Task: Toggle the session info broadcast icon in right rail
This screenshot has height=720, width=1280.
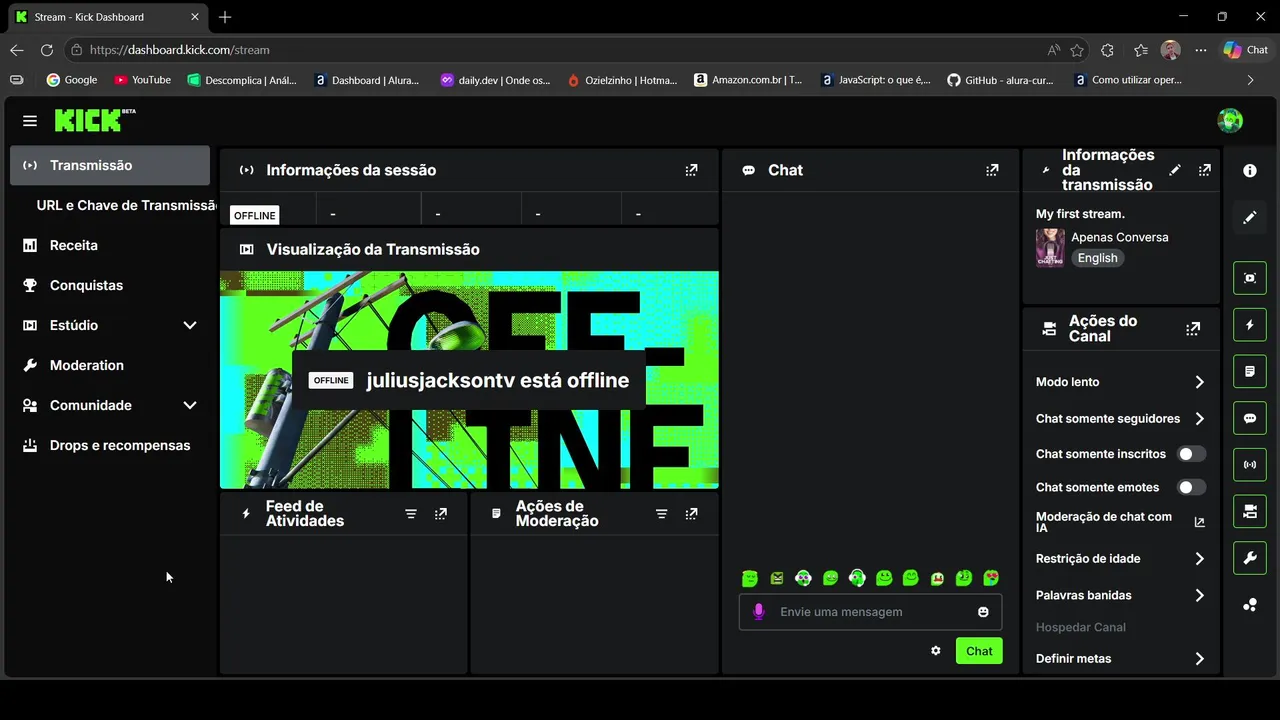Action: coord(1250,465)
